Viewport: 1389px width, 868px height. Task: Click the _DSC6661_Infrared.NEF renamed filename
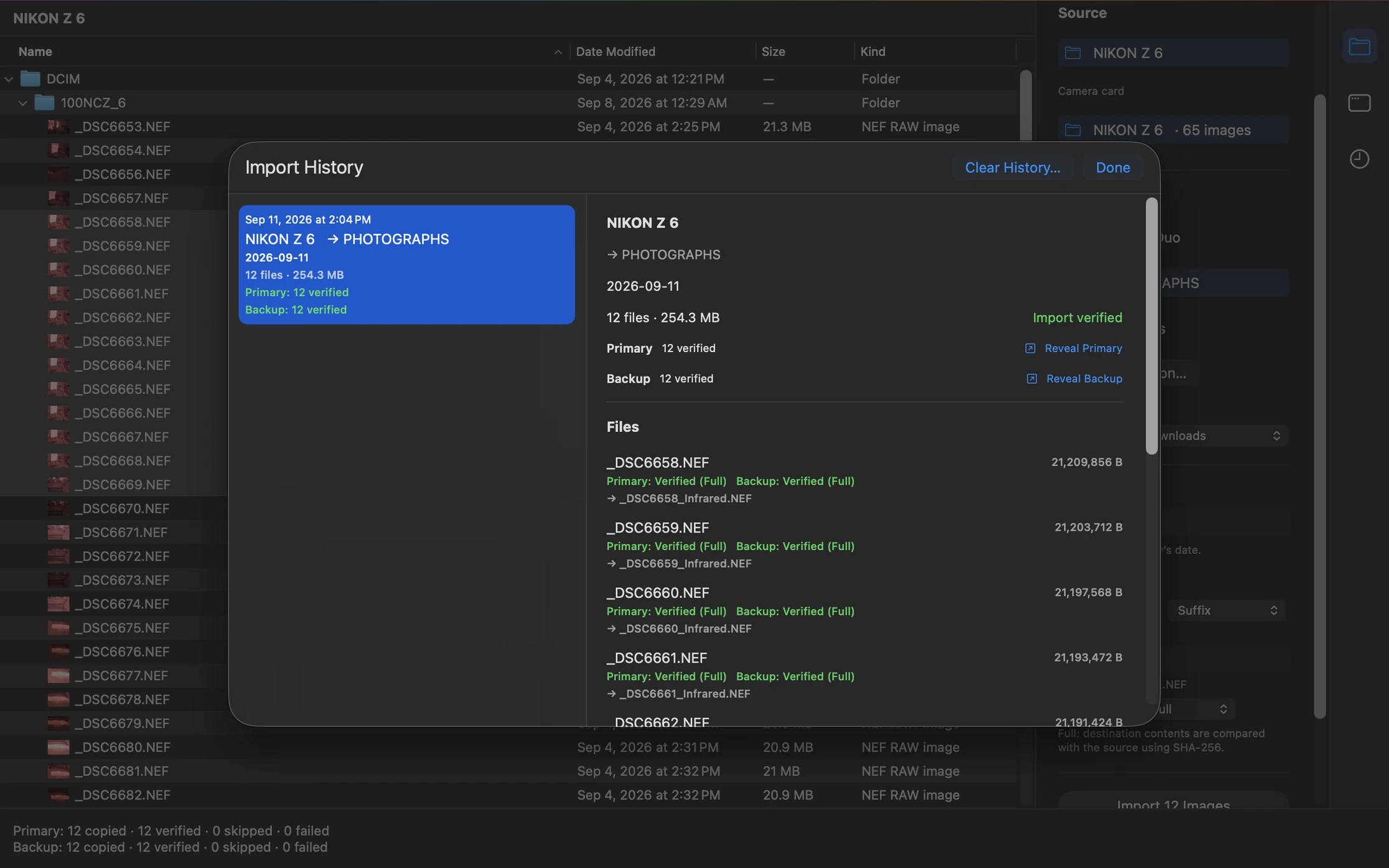point(685,694)
